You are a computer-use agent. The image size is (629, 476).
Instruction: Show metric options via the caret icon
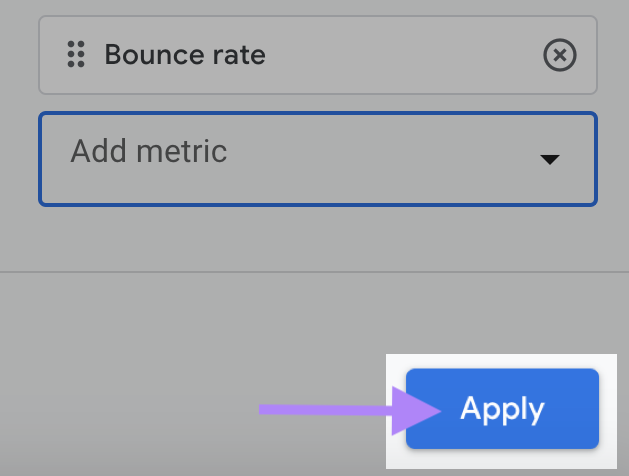[548, 160]
